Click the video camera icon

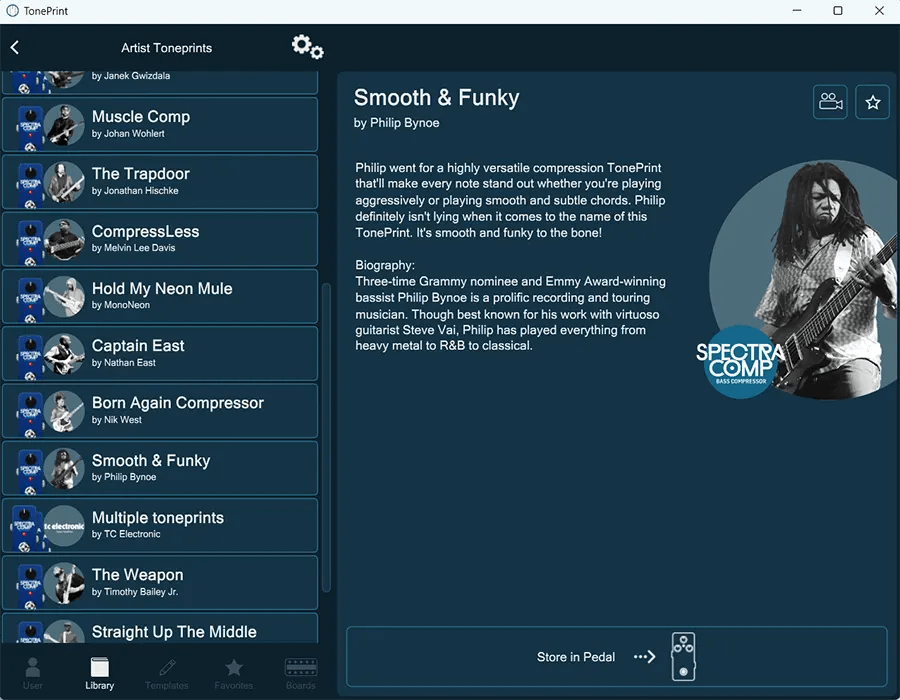click(829, 102)
